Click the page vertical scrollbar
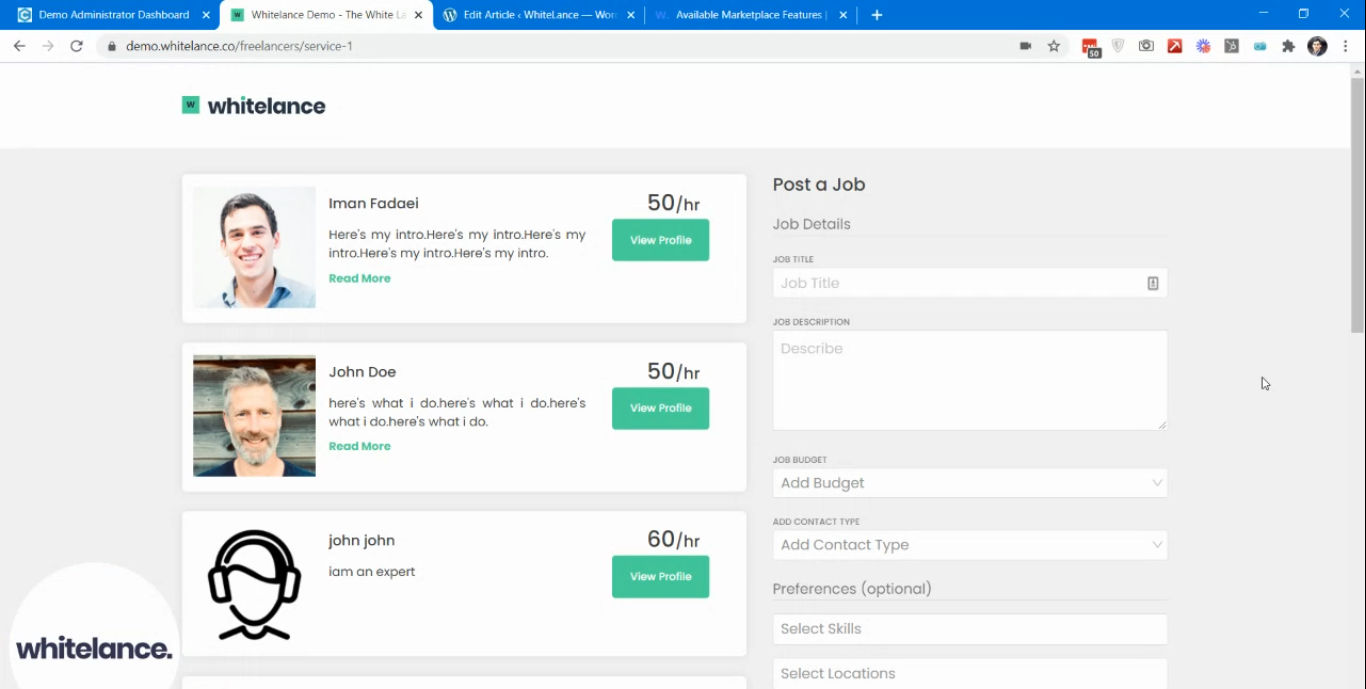Viewport: 1366px width, 689px height. click(1357, 205)
